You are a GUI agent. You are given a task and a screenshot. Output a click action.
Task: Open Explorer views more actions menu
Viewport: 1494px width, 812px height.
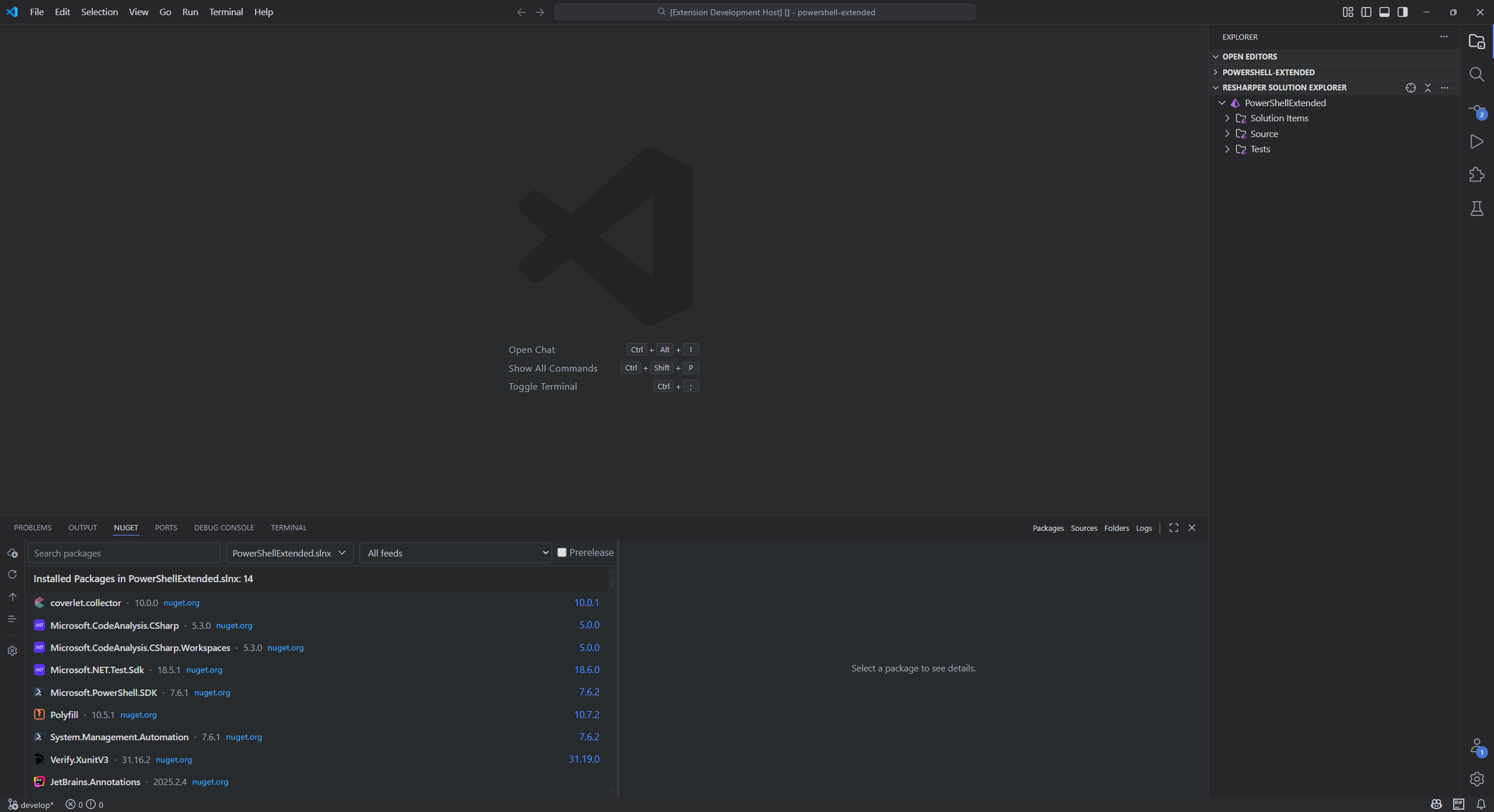[x=1444, y=37]
